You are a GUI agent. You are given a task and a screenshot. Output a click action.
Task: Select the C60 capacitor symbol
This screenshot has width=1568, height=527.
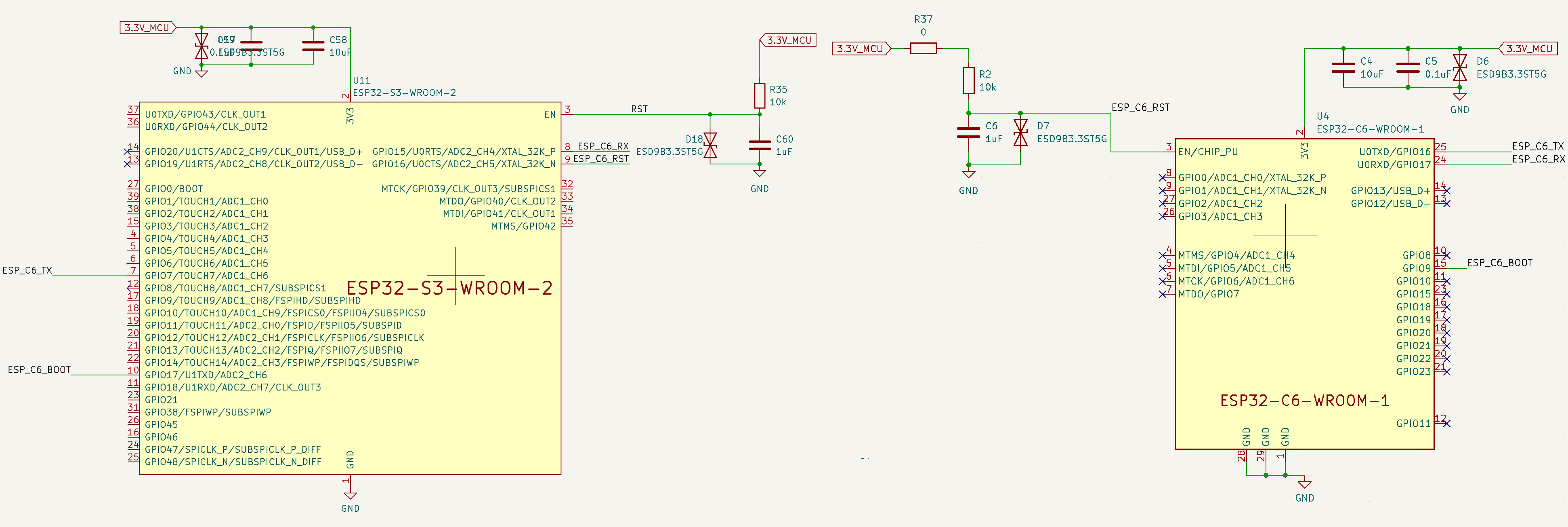click(760, 145)
